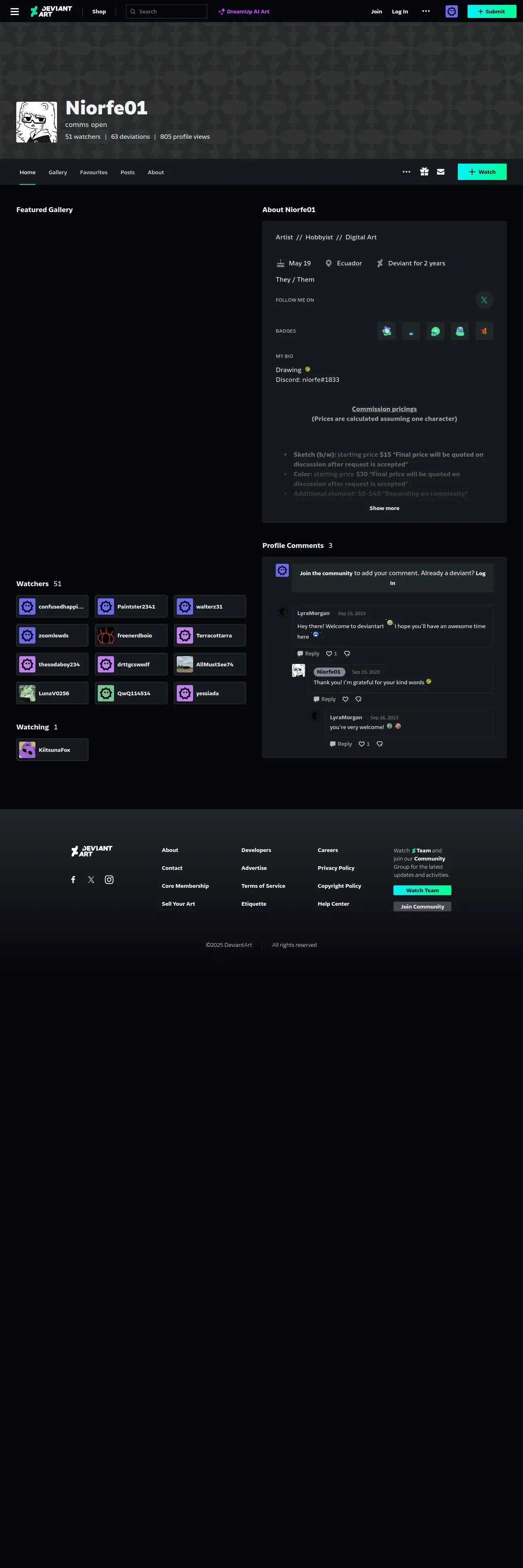
Task: Switch to the Posts tab
Action: coord(127,172)
